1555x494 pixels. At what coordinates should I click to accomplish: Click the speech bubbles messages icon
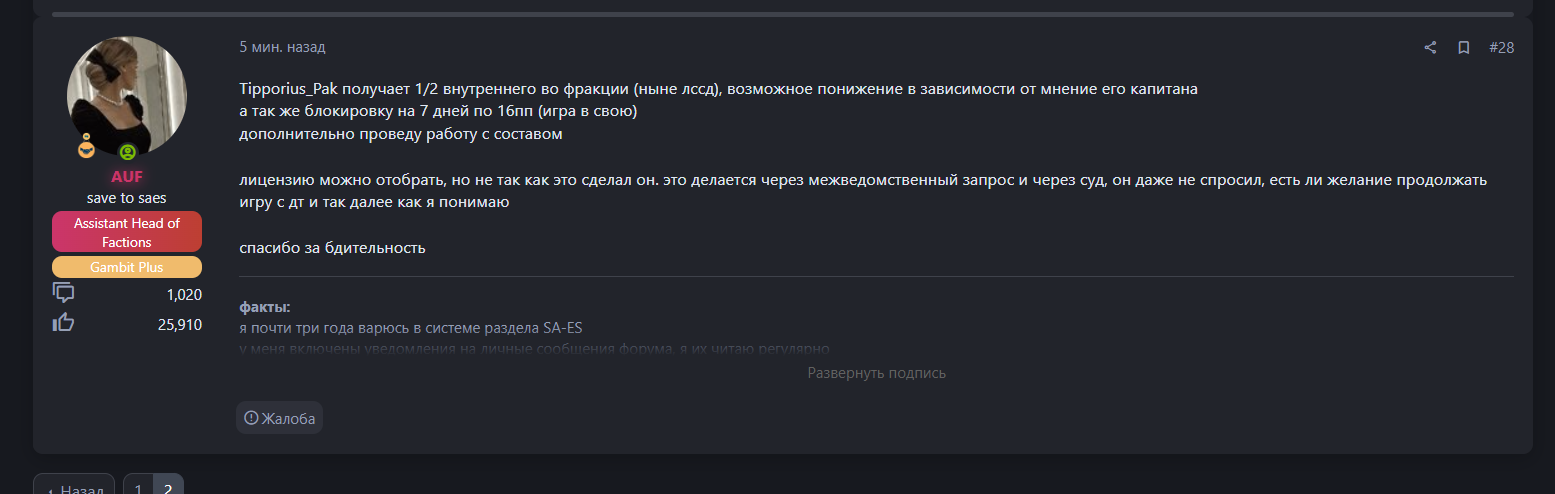click(63, 294)
